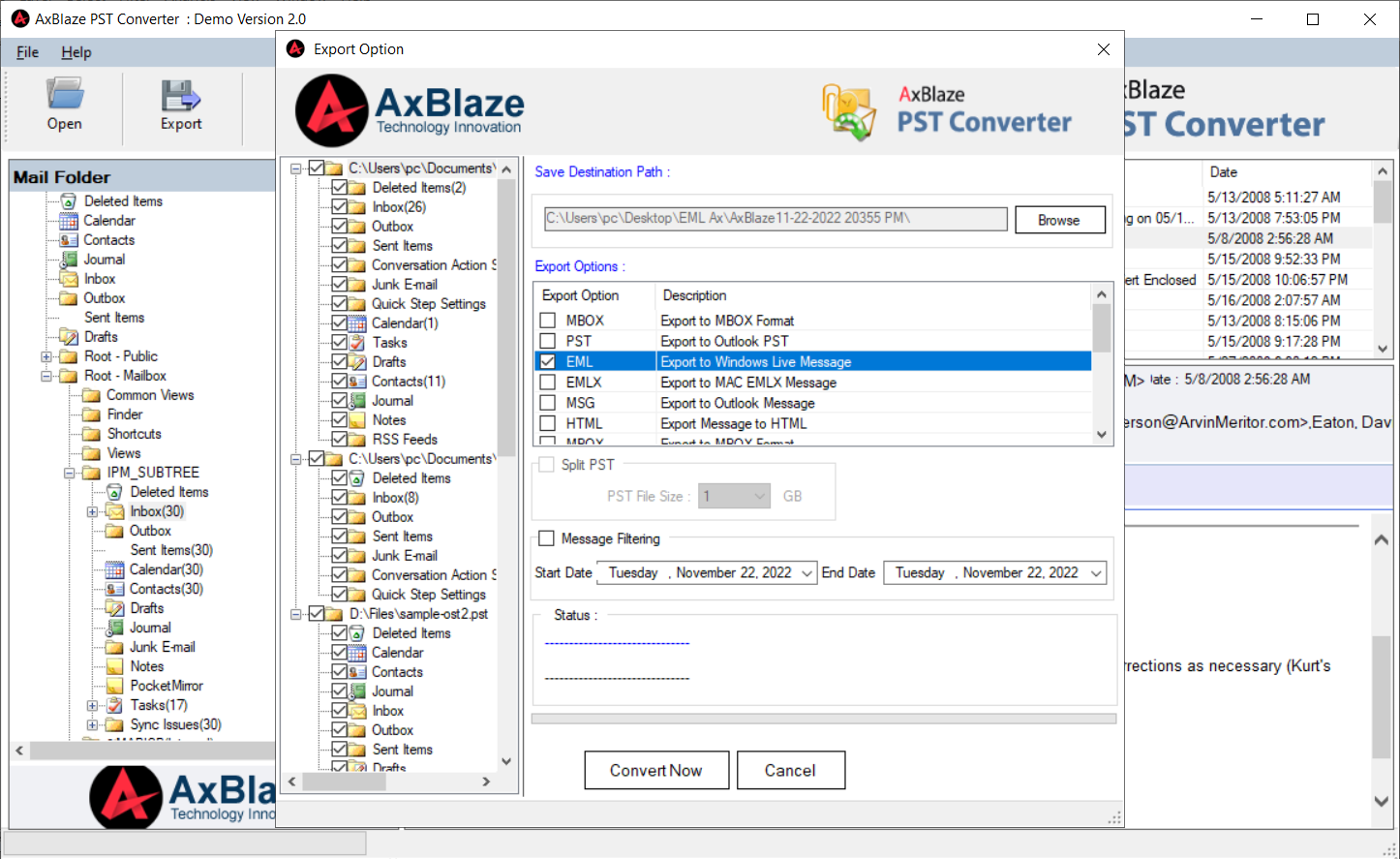Click the Cancel button
The height and width of the screenshot is (859, 1400).
click(790, 770)
